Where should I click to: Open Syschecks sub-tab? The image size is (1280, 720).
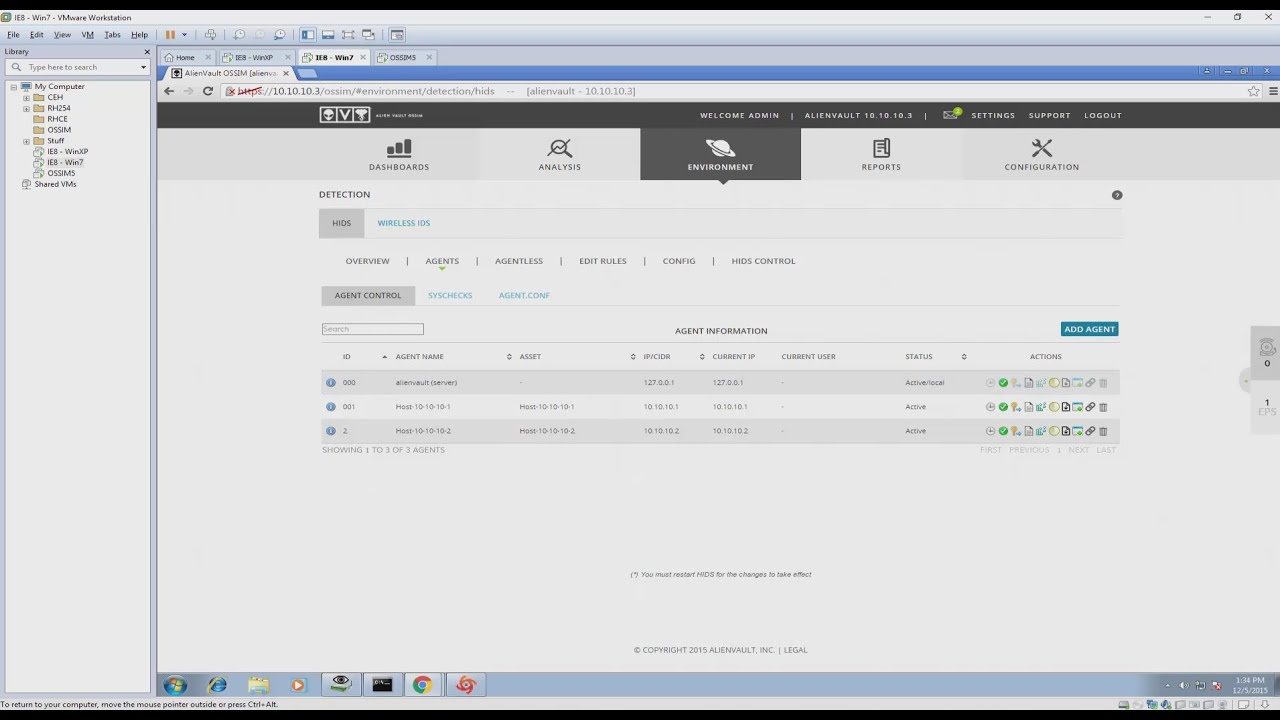point(450,296)
